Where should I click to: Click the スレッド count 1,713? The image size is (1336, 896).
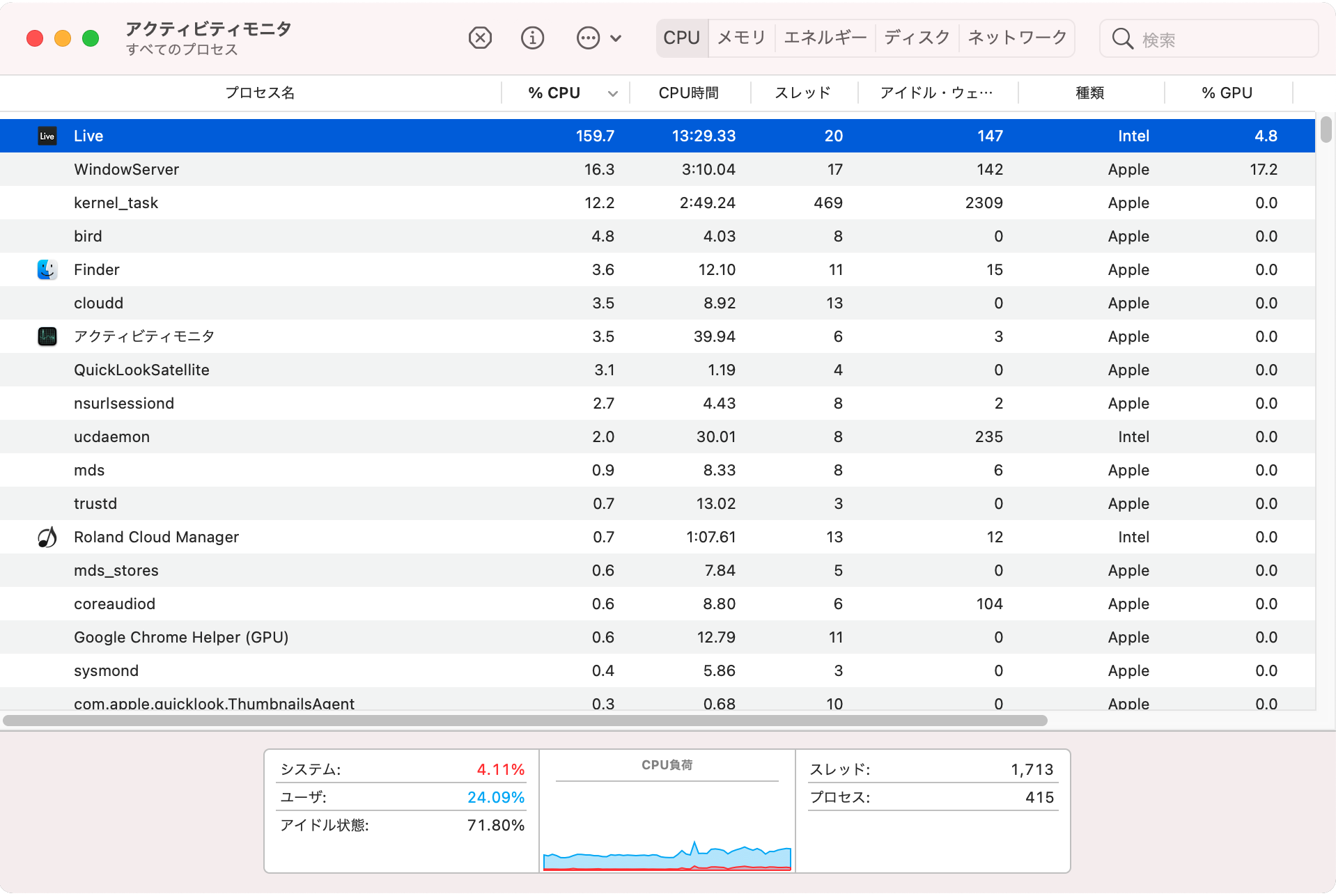click(x=1032, y=769)
